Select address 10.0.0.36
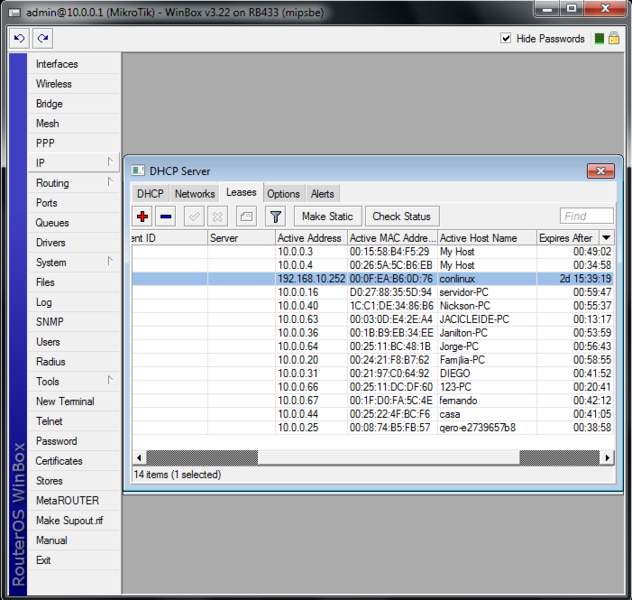632x600 pixels. click(298, 333)
